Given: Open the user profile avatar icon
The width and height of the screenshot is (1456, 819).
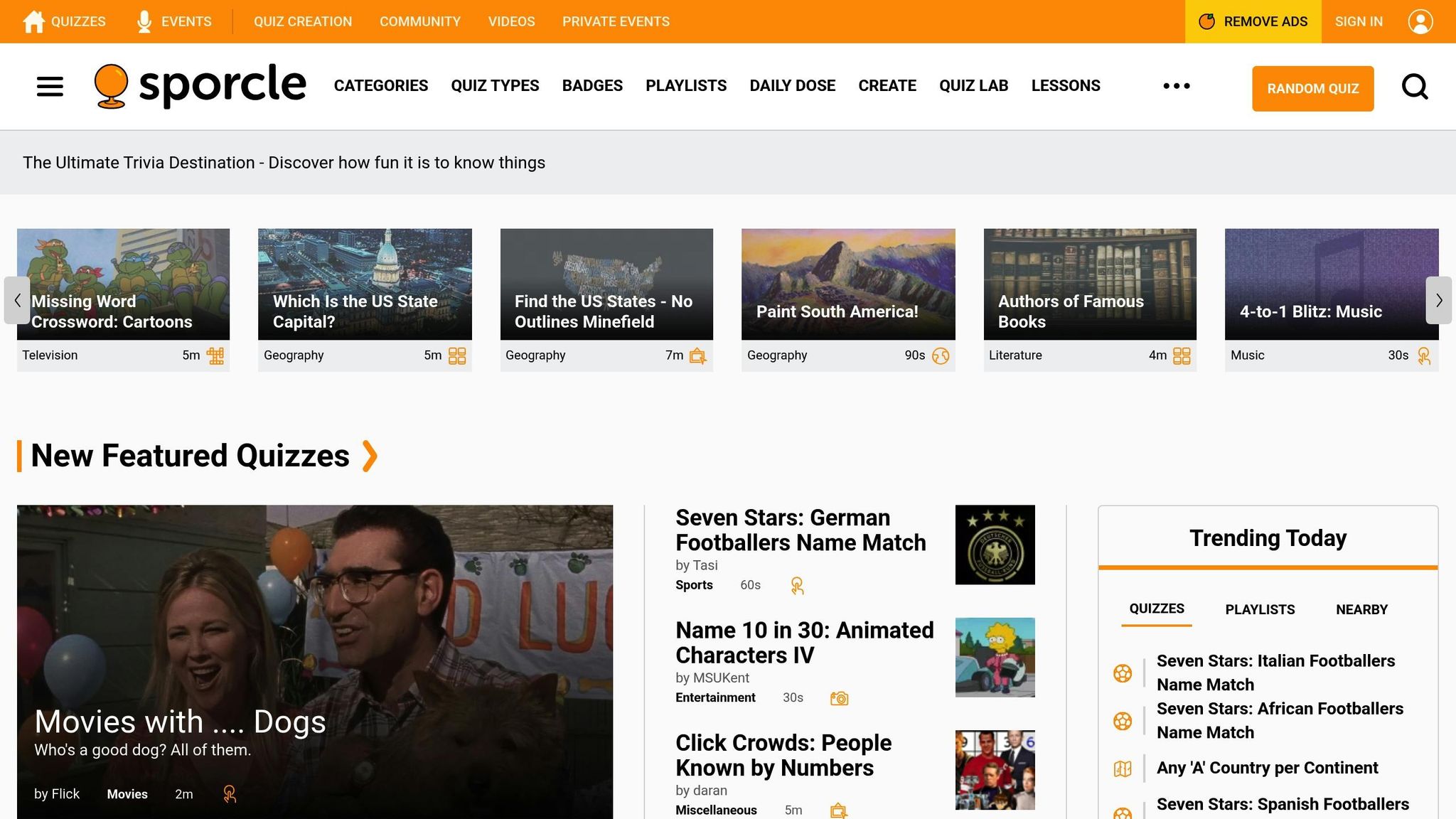Looking at the screenshot, I should tap(1420, 21).
